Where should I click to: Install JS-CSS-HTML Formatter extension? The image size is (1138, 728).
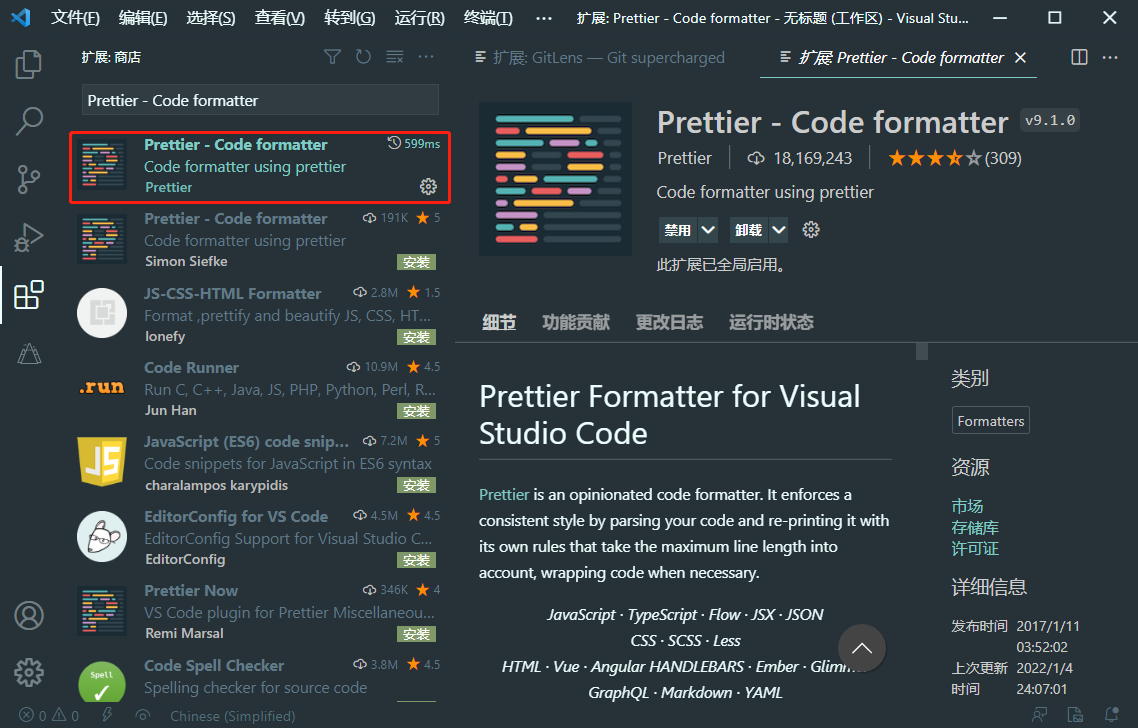417,337
